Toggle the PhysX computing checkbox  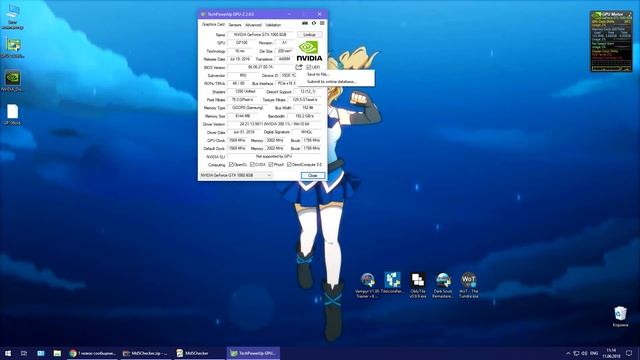pos(271,164)
